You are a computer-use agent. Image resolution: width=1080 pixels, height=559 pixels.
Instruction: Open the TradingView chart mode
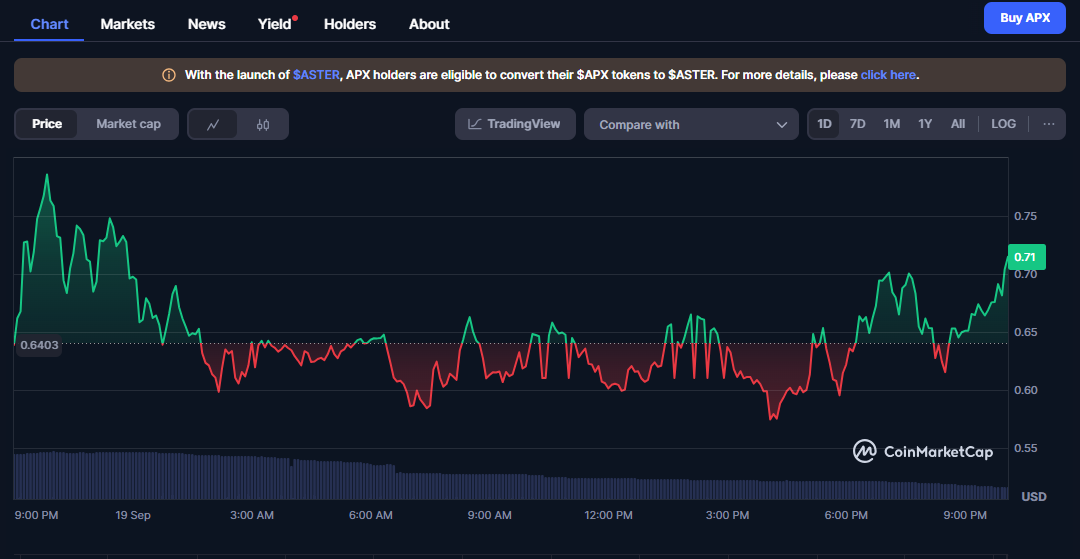515,124
